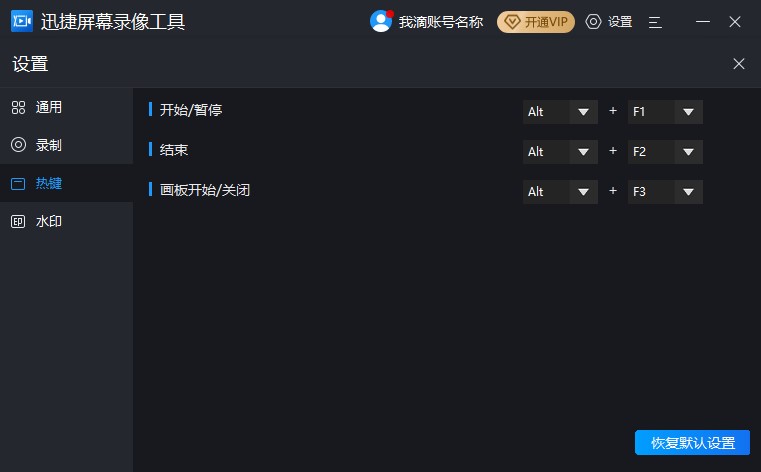Viewport: 761px width, 472px height.
Task: Select the 热键 hotkey icon in sidebar
Action: 18,183
